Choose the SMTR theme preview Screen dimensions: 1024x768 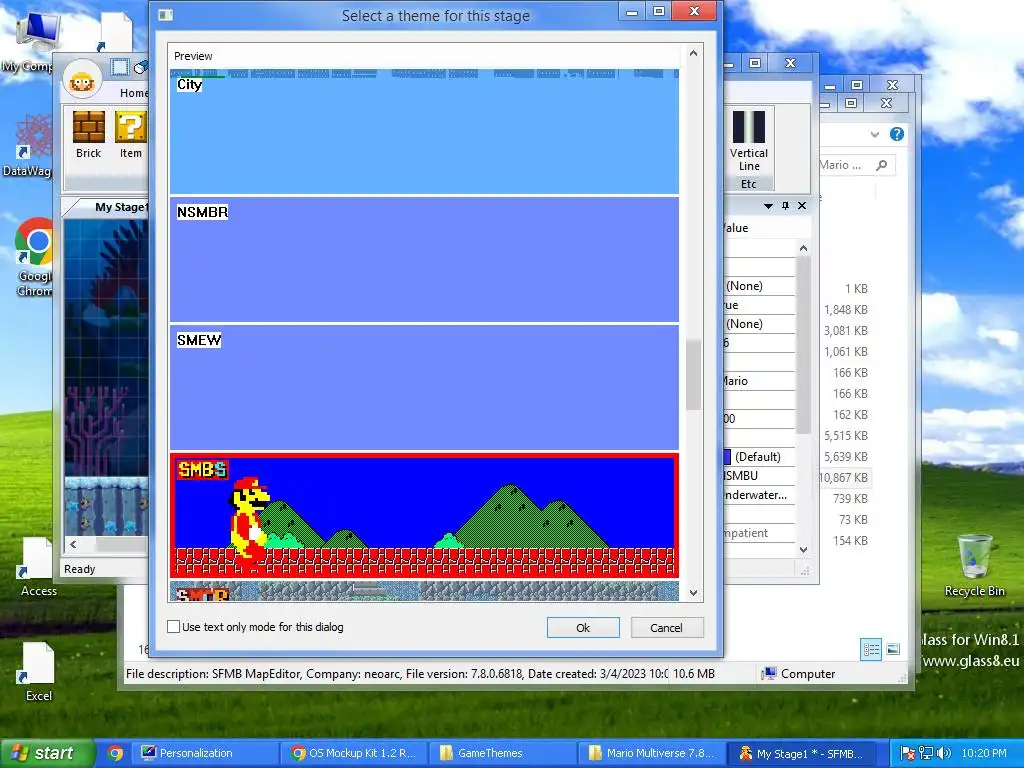click(424, 591)
